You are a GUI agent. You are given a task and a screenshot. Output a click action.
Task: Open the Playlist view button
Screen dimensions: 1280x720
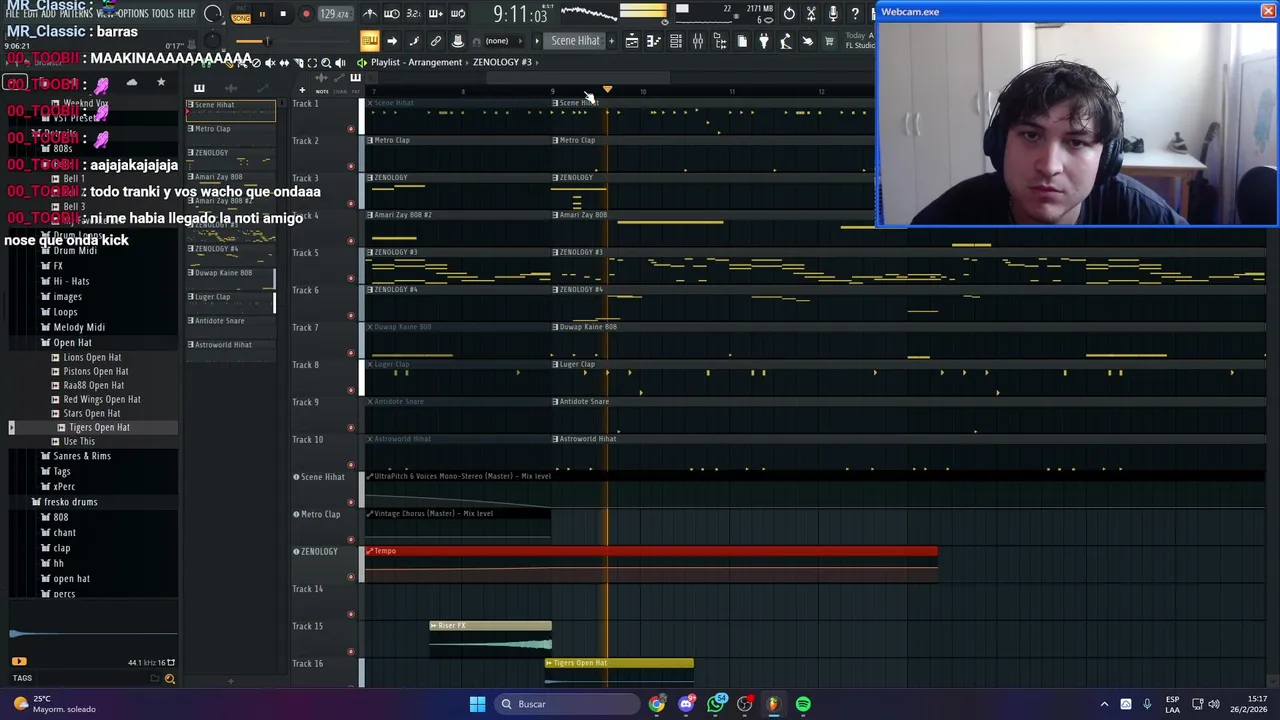pyautogui.click(x=632, y=41)
